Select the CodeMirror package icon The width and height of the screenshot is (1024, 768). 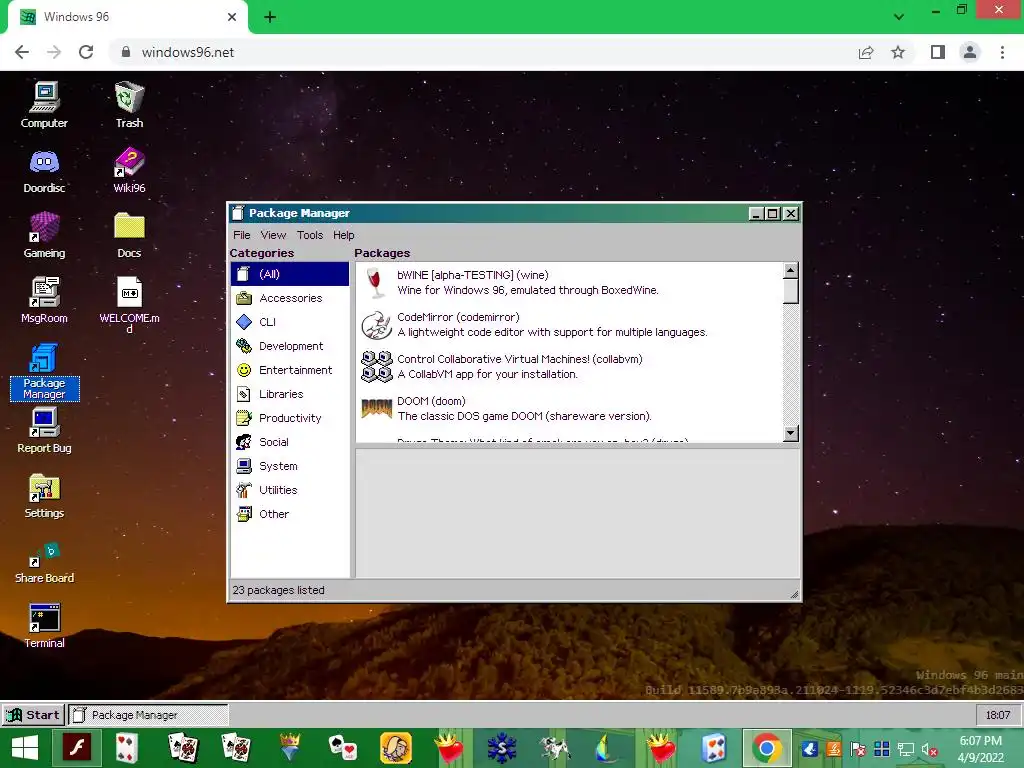pos(377,325)
